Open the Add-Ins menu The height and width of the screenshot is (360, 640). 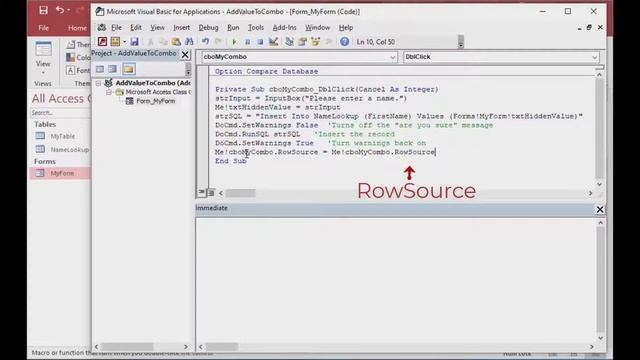pos(284,27)
